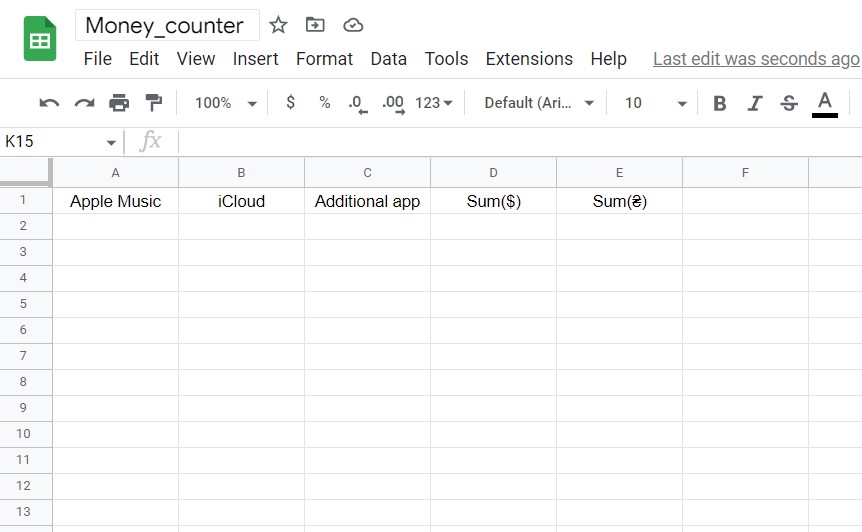This screenshot has width=862, height=532.
Task: Open 'Last edit was seconds ago' link
Action: 756,59
